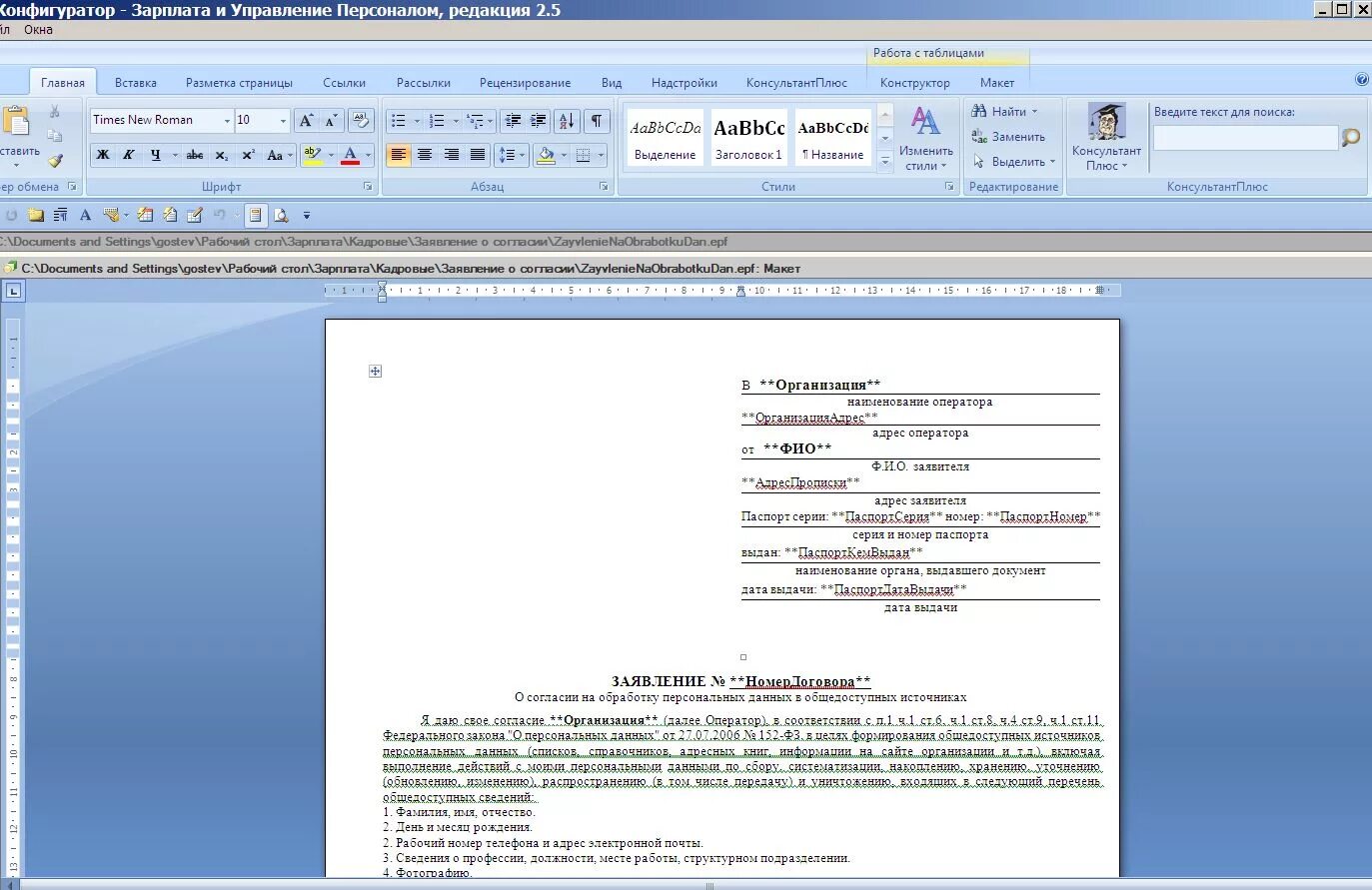Justify the text alignment

(477, 155)
